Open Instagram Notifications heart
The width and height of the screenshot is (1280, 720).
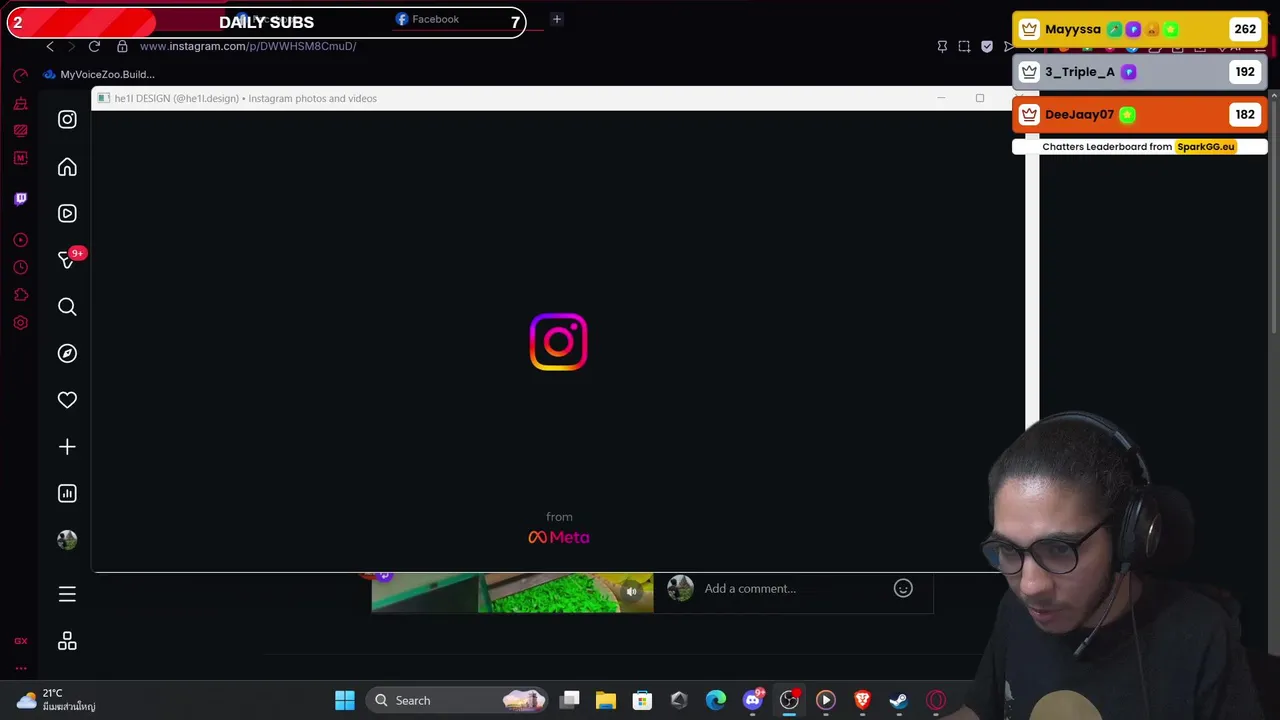(67, 400)
